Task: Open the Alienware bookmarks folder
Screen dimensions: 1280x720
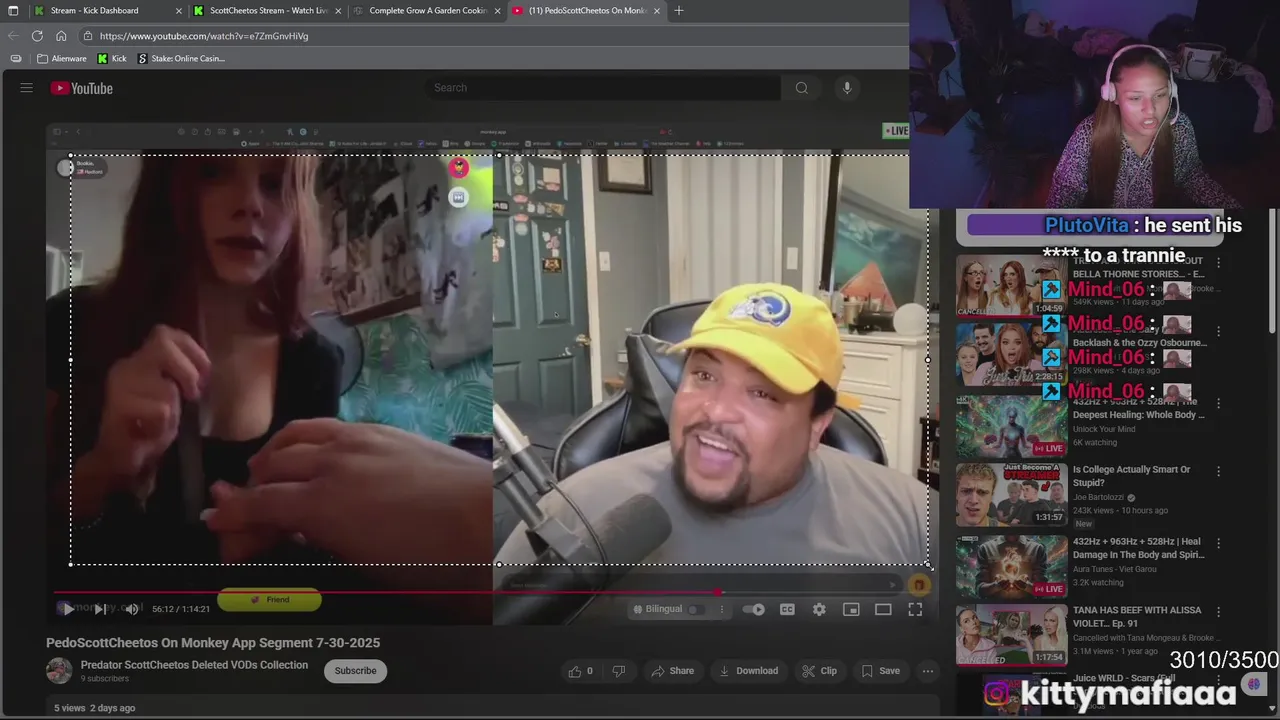Action: 62,58
